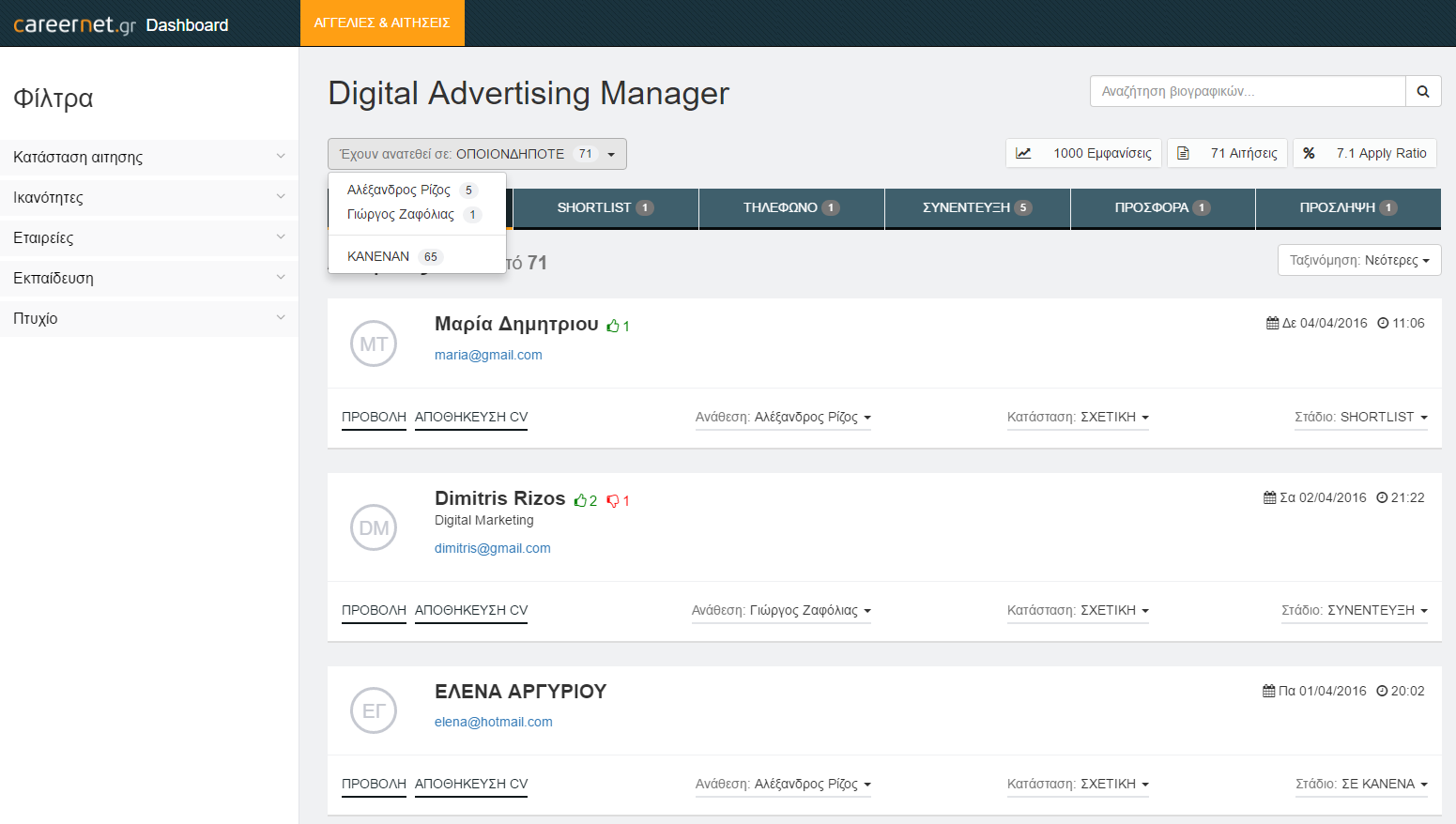Open Κατάσταση dropdown for ΕΛΕΝΑ ΑΡΓΥΡΙΟΥ

coord(1078,785)
